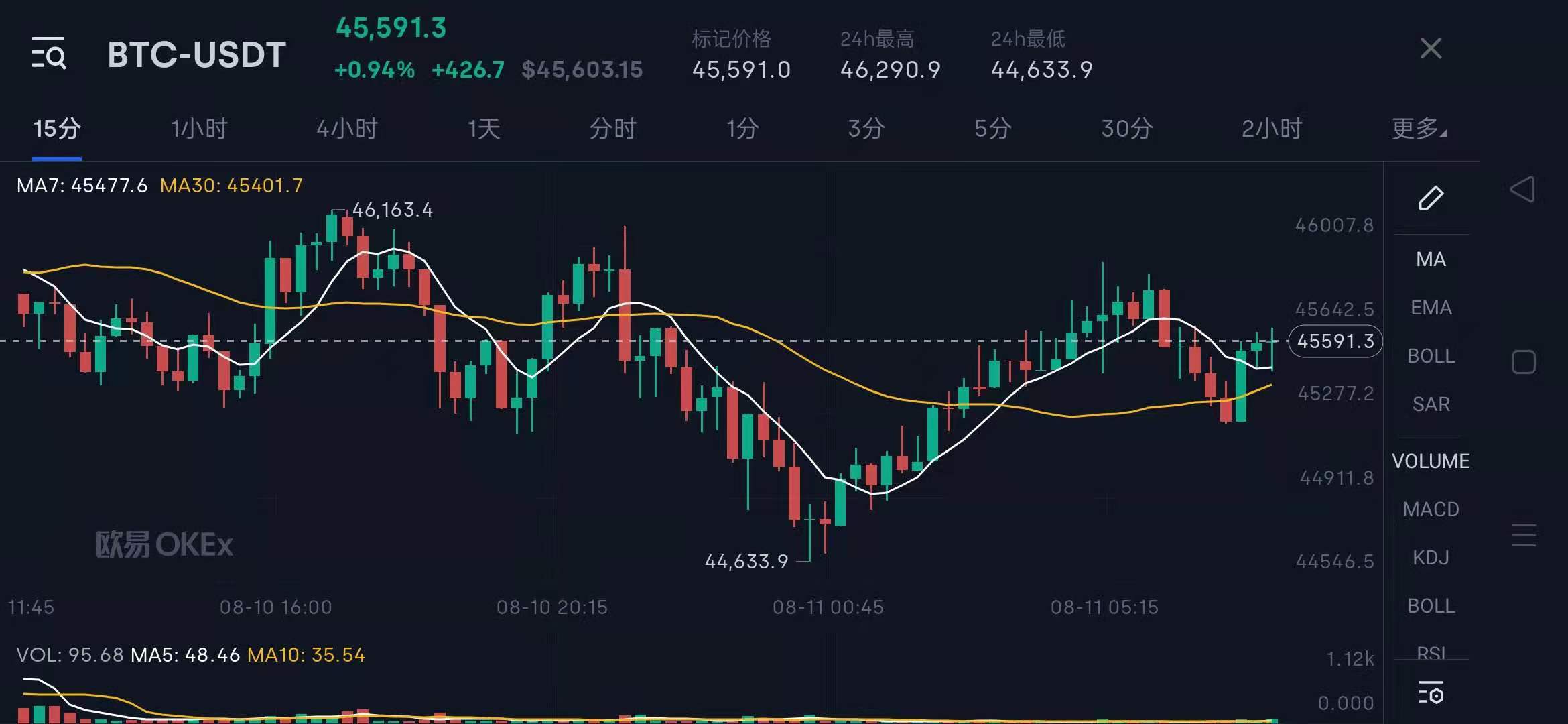Switch the sub-chart from VOLUME to MACD

(1431, 509)
